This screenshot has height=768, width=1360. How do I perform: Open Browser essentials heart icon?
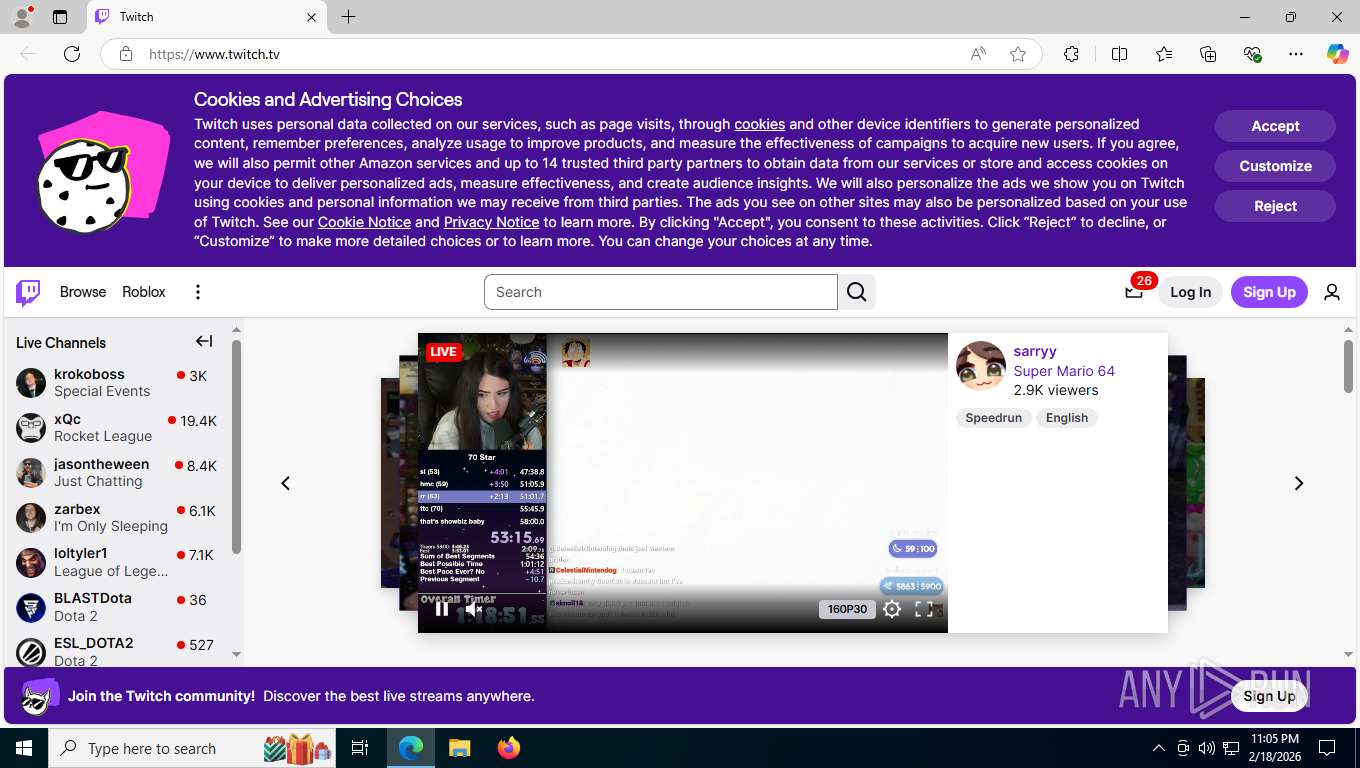tap(1252, 54)
